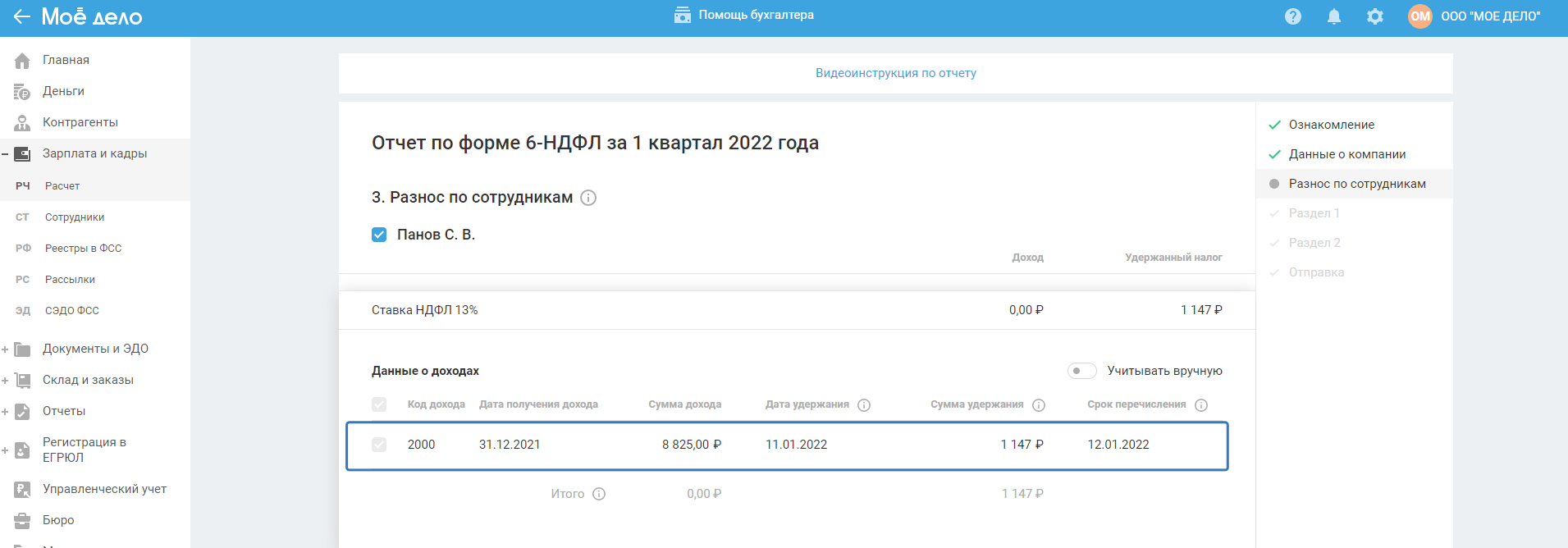Collapse the Зарплата и кадры section
The width and height of the screenshot is (1568, 548).
pos(6,154)
